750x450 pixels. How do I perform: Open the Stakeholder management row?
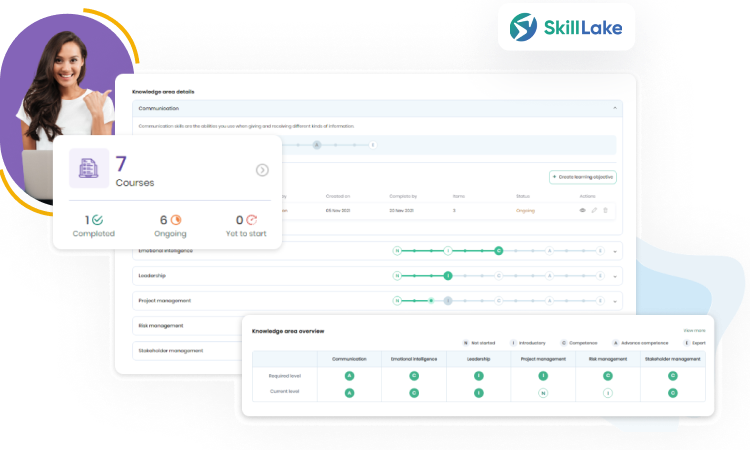(188, 351)
